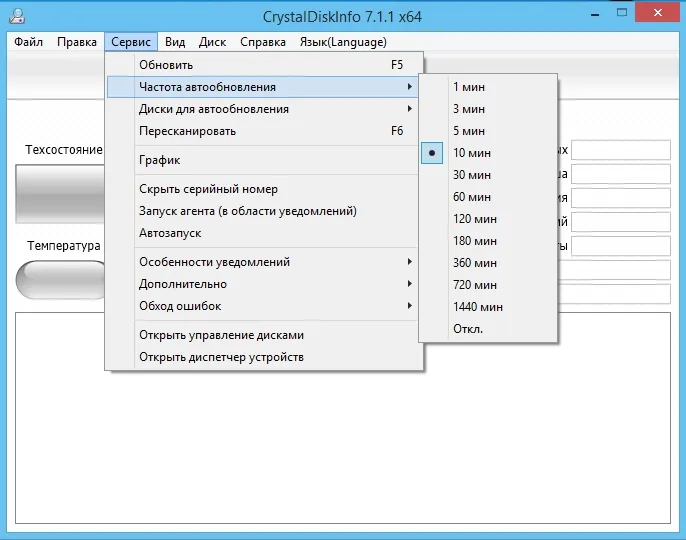
Task: Toggle Автозапуск option
Action: pyautogui.click(x=264, y=233)
